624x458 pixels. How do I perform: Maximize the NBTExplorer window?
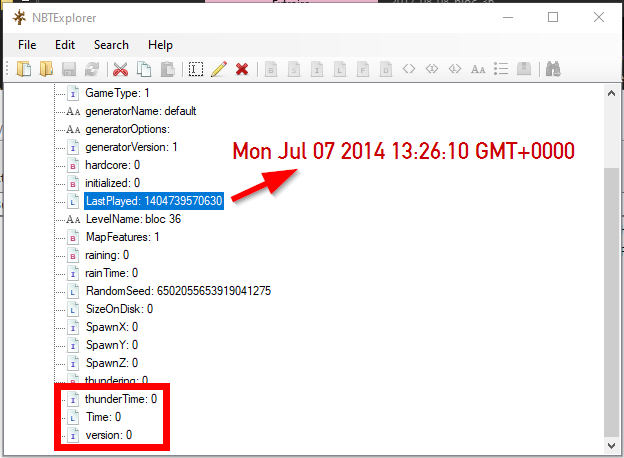pyautogui.click(x=553, y=18)
